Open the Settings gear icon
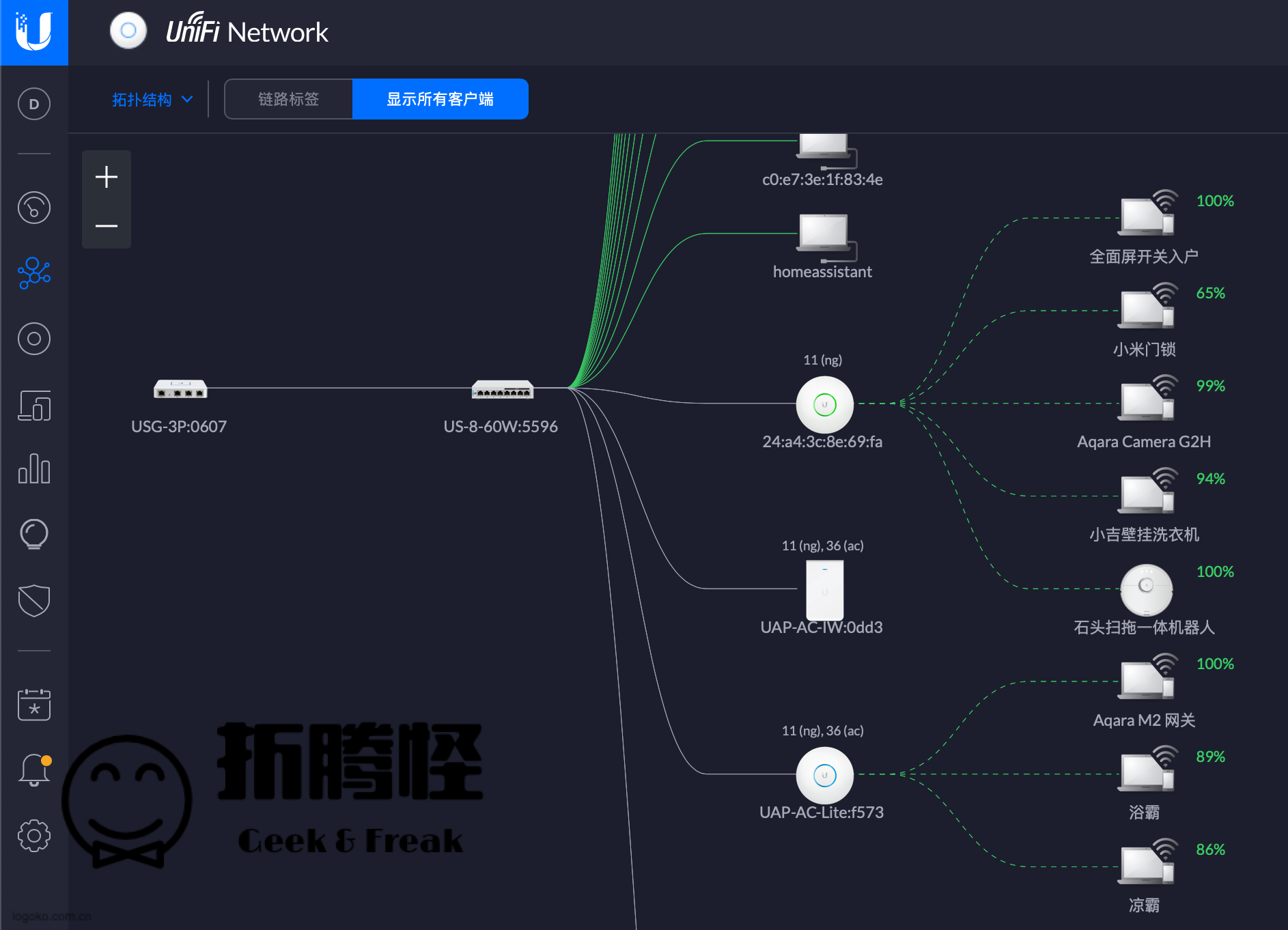The image size is (1288, 930). coord(34,835)
